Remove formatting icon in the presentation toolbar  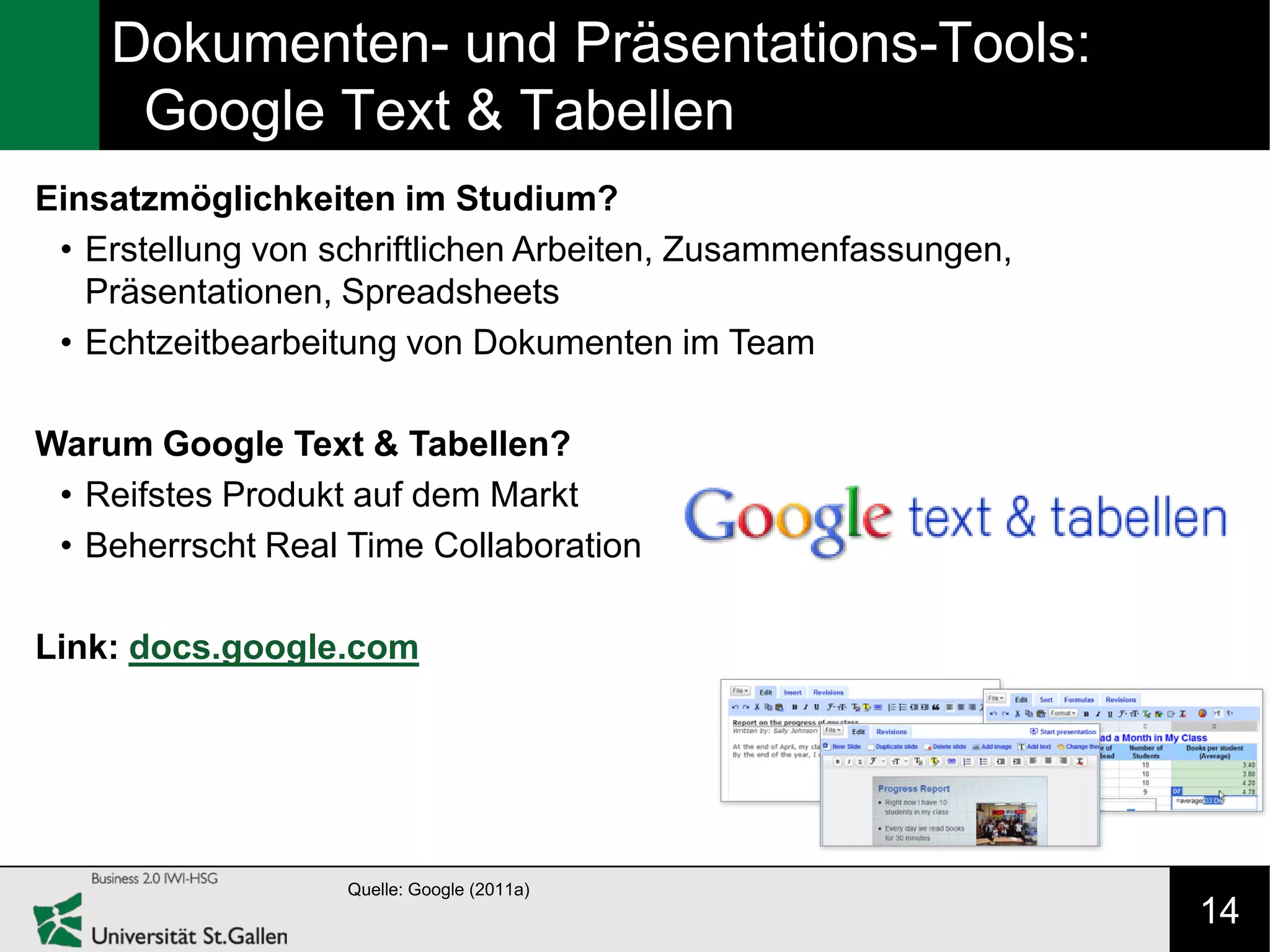[x=1080, y=761]
